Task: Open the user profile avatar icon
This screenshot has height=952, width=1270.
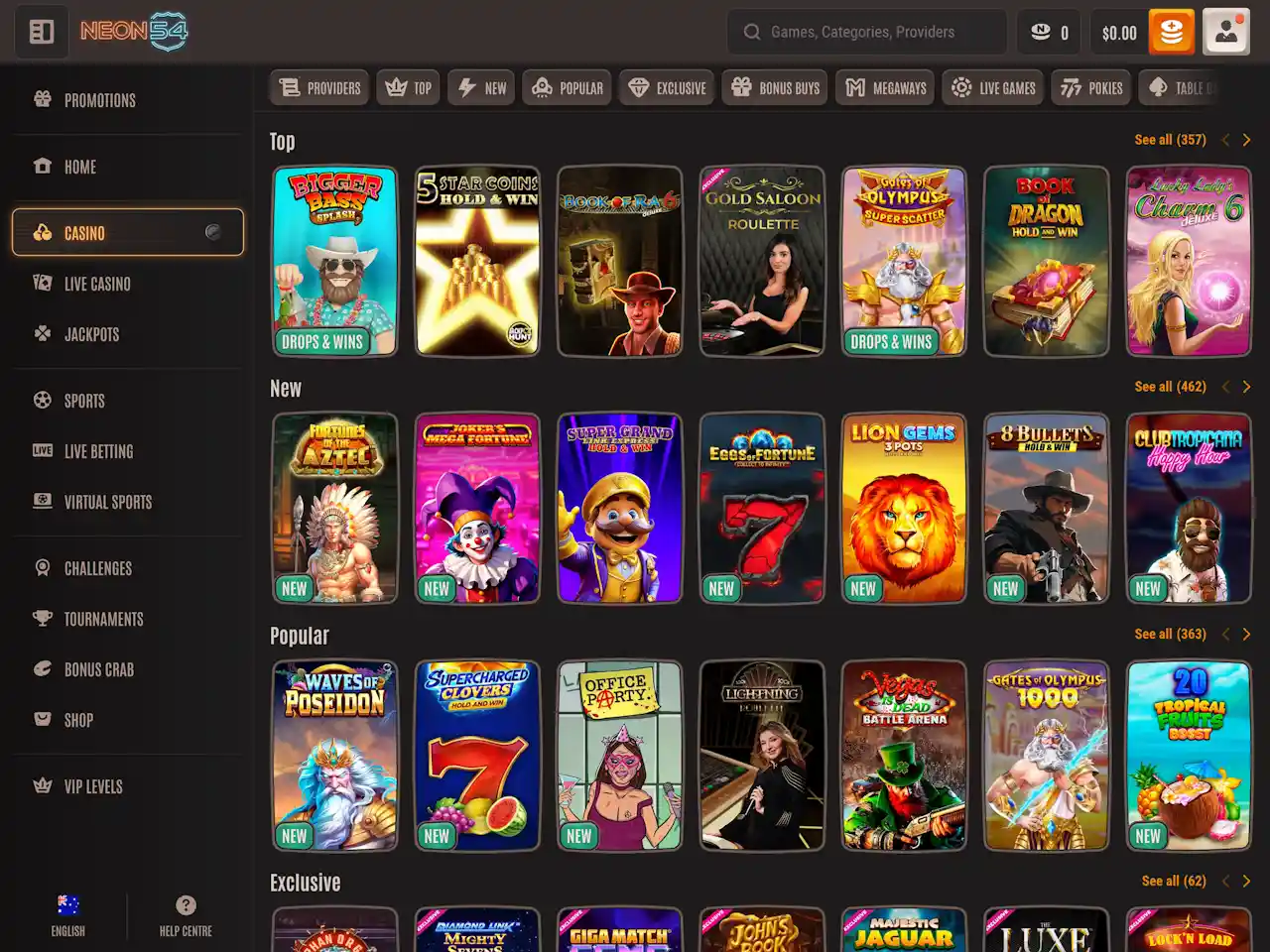Action: (x=1226, y=32)
